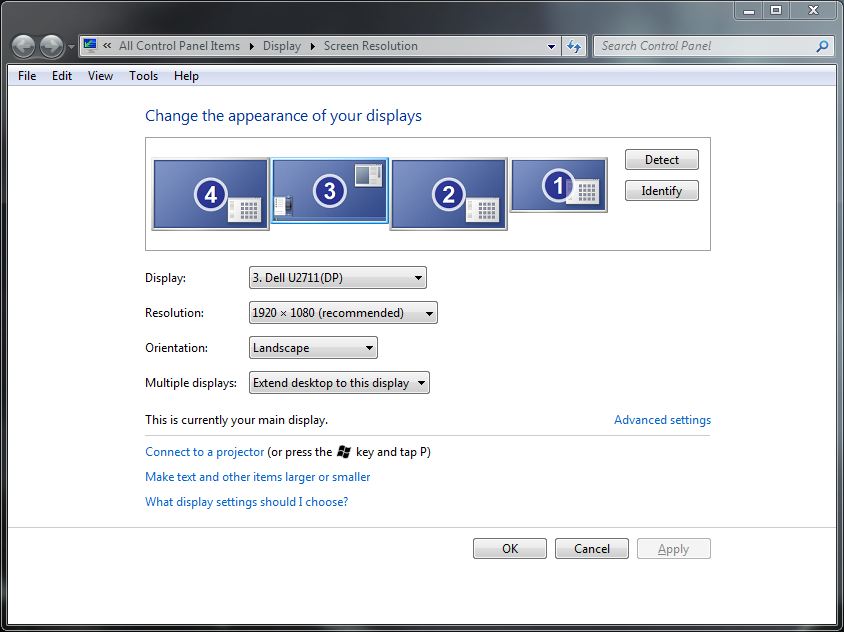Click What display settings should I choose?

pos(247,502)
